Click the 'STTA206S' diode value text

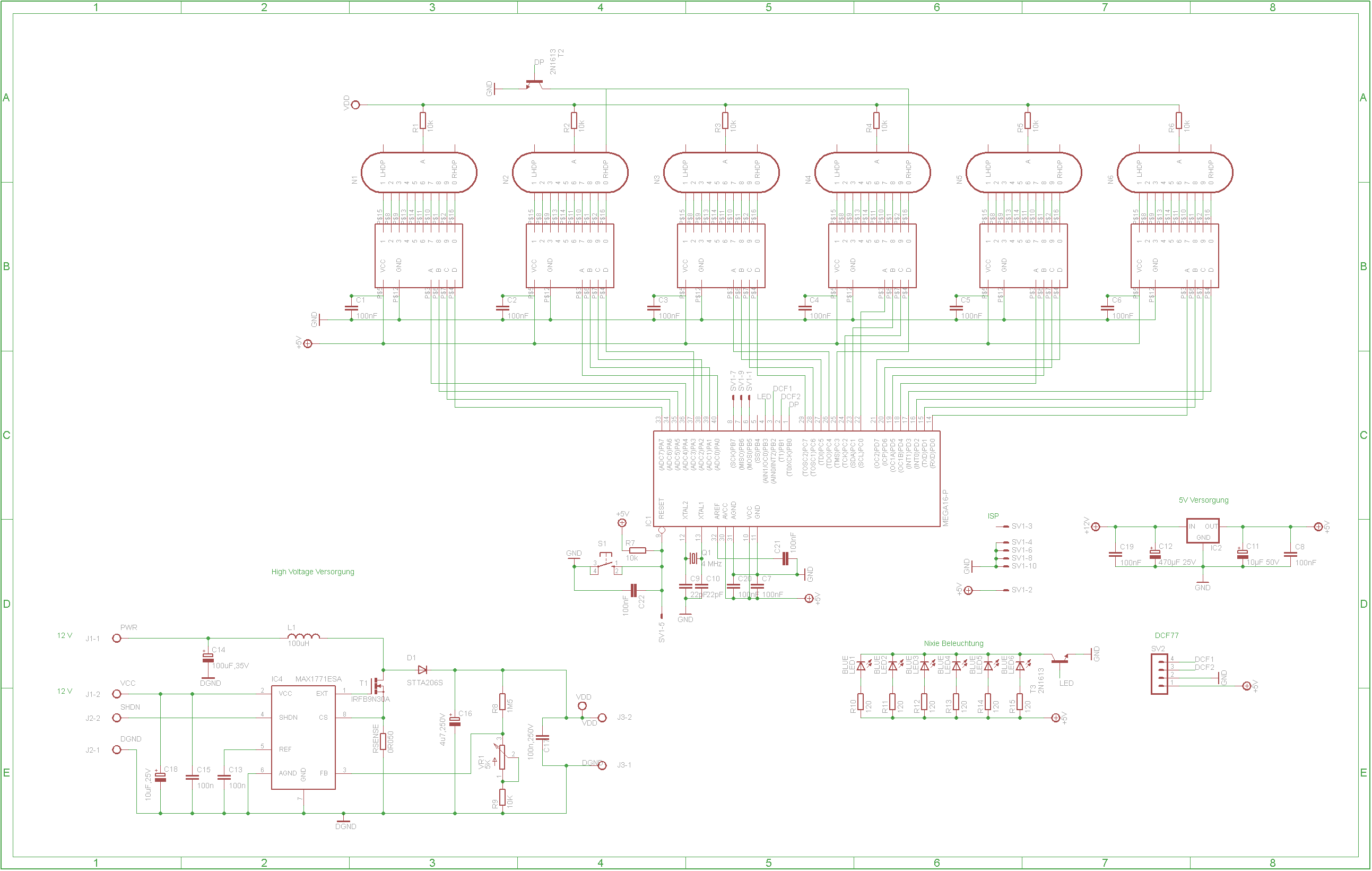tap(424, 683)
